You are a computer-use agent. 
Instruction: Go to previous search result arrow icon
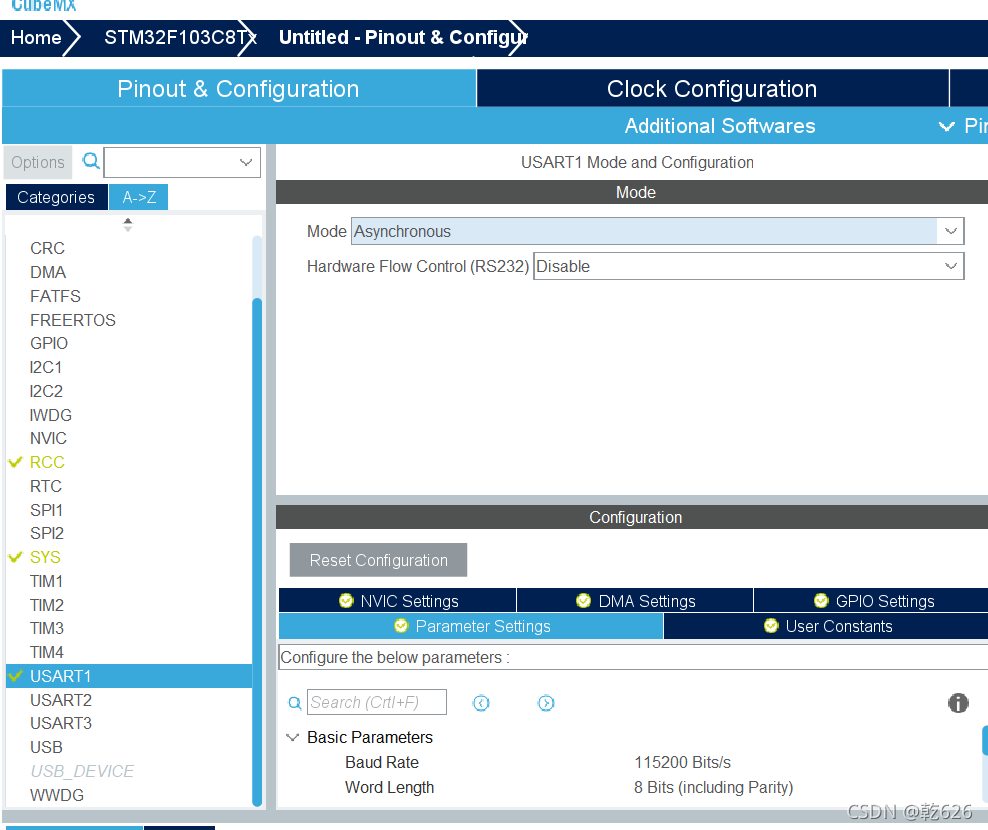tap(481, 703)
